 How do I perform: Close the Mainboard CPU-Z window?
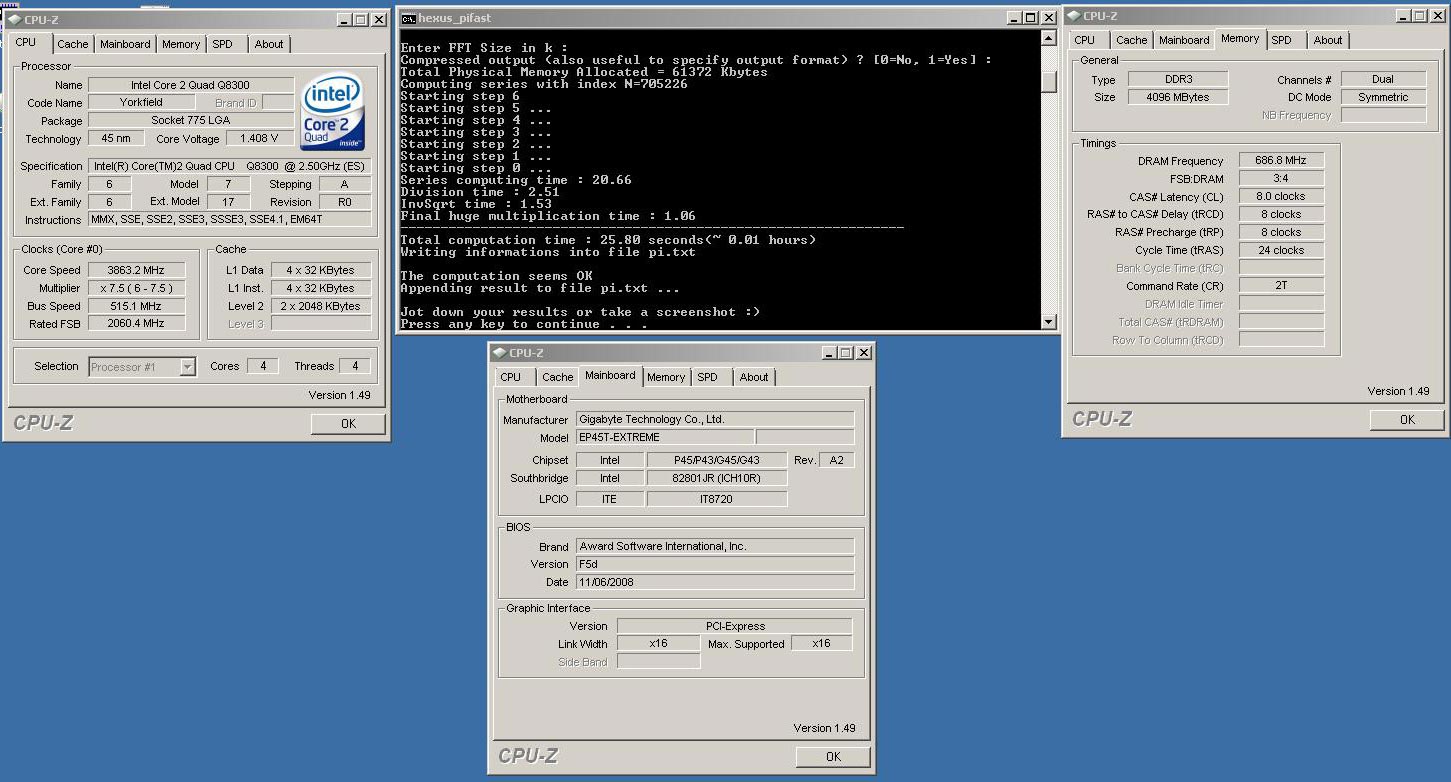click(x=864, y=353)
